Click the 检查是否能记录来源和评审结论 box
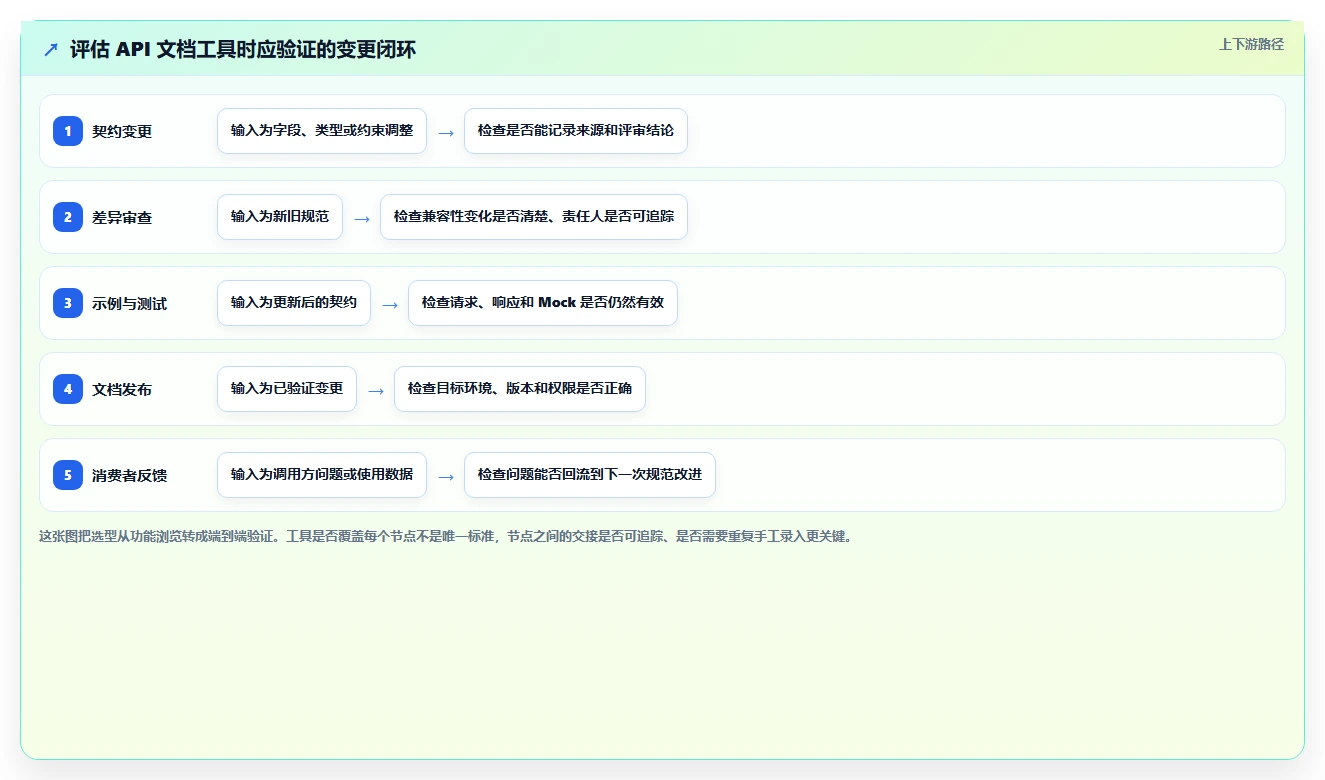The height and width of the screenshot is (780, 1325). coord(576,131)
